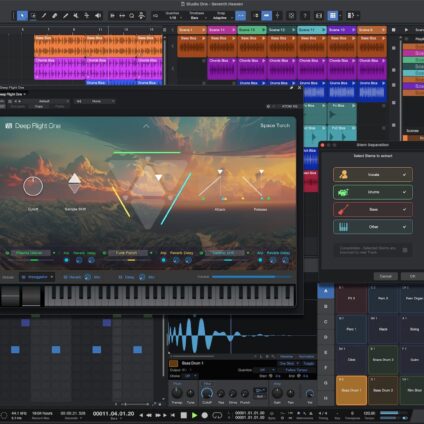Click Cancel in Stem Separation dialog

[x=386, y=276]
